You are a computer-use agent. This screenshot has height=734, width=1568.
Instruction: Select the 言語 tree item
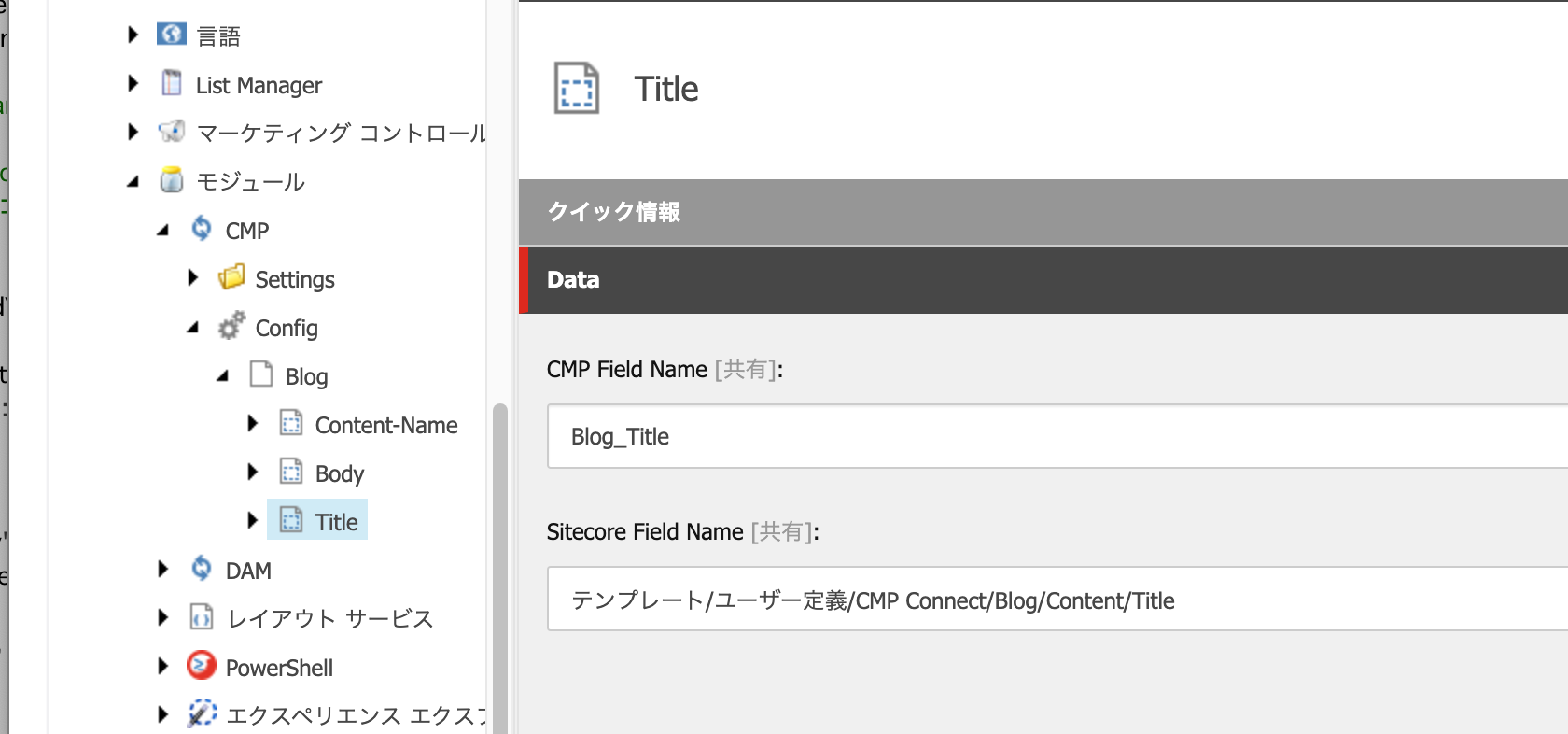(218, 36)
